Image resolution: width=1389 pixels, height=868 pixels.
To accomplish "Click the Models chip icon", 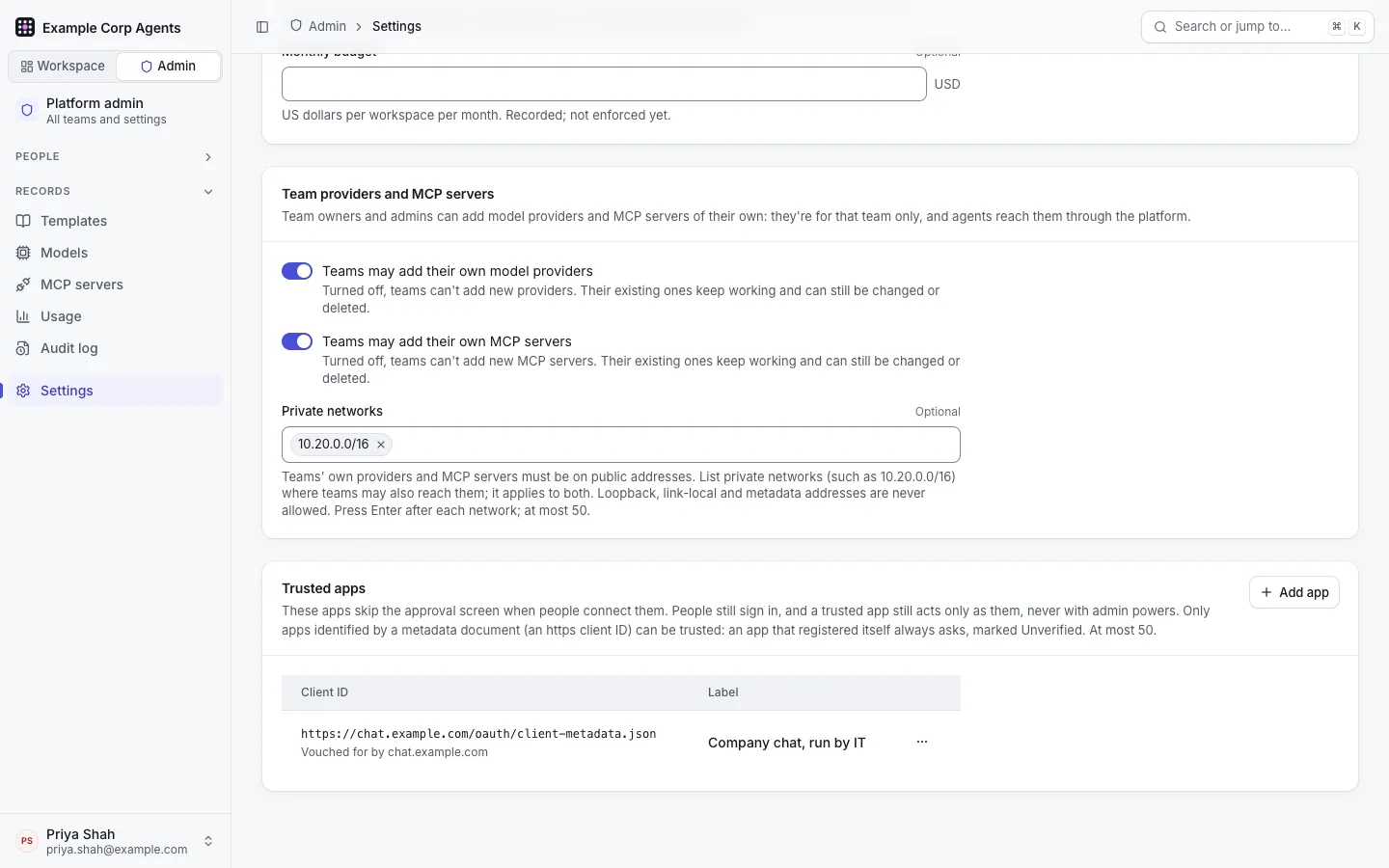I will (x=23, y=253).
